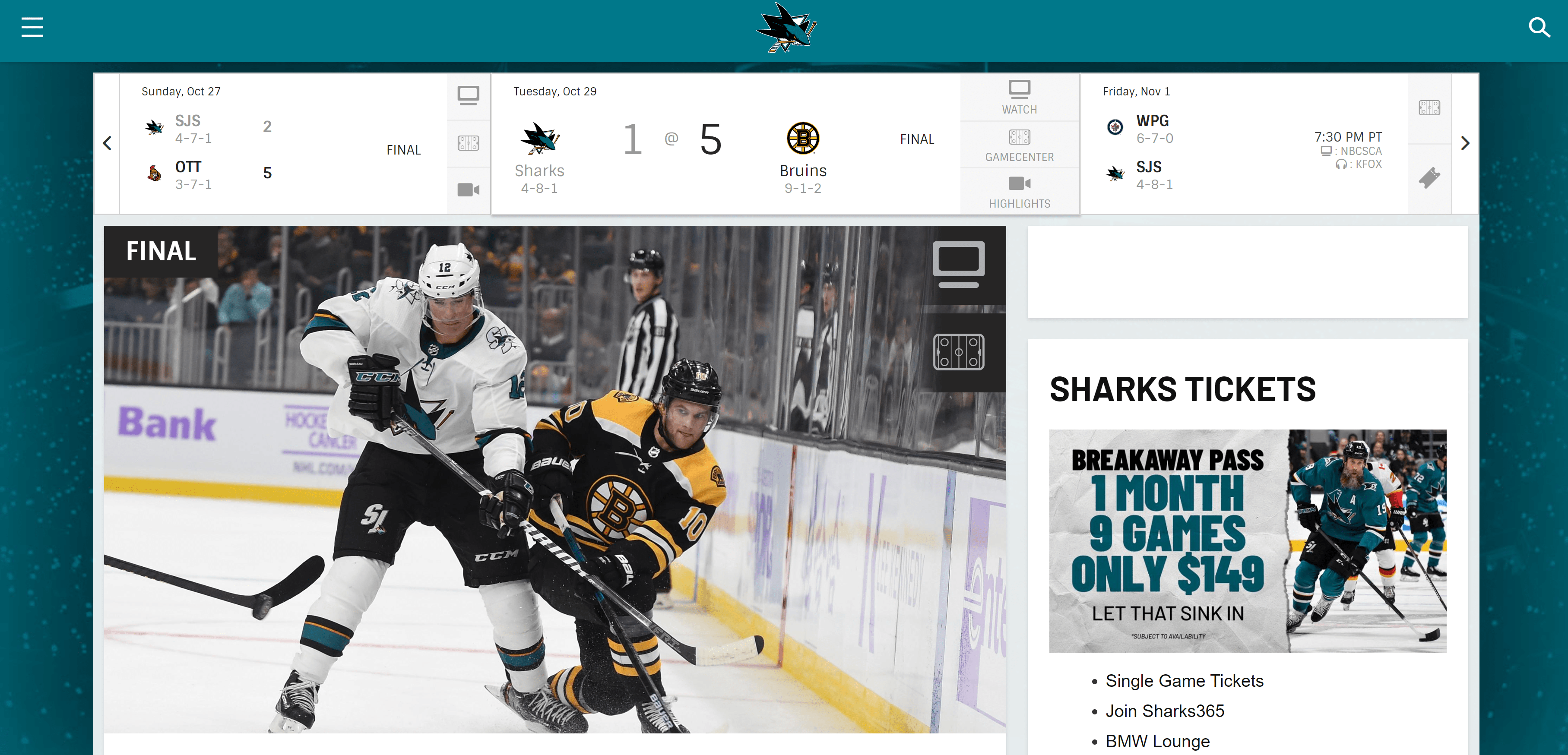
Task: Open Gamecenter rink icon for Ottawa game
Action: click(468, 143)
